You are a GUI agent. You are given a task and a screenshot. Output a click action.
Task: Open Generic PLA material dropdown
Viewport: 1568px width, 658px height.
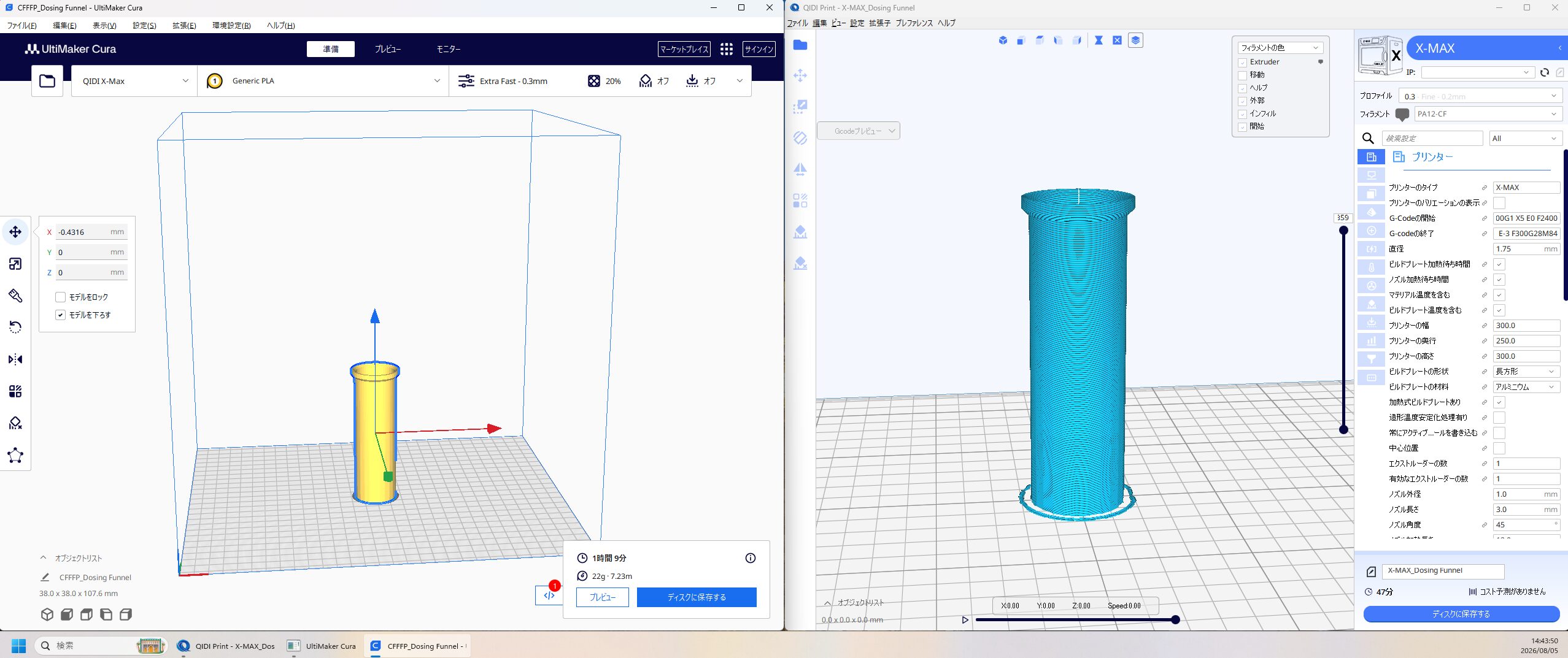[x=323, y=81]
